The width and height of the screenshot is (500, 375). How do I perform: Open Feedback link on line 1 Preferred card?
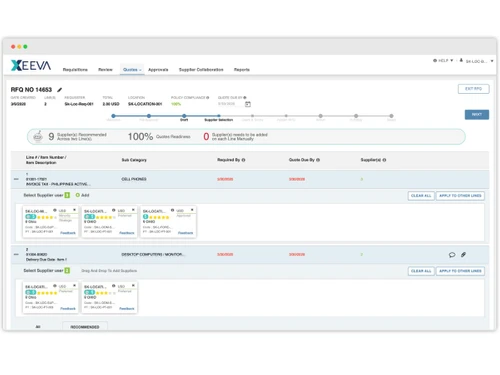pos(127,233)
